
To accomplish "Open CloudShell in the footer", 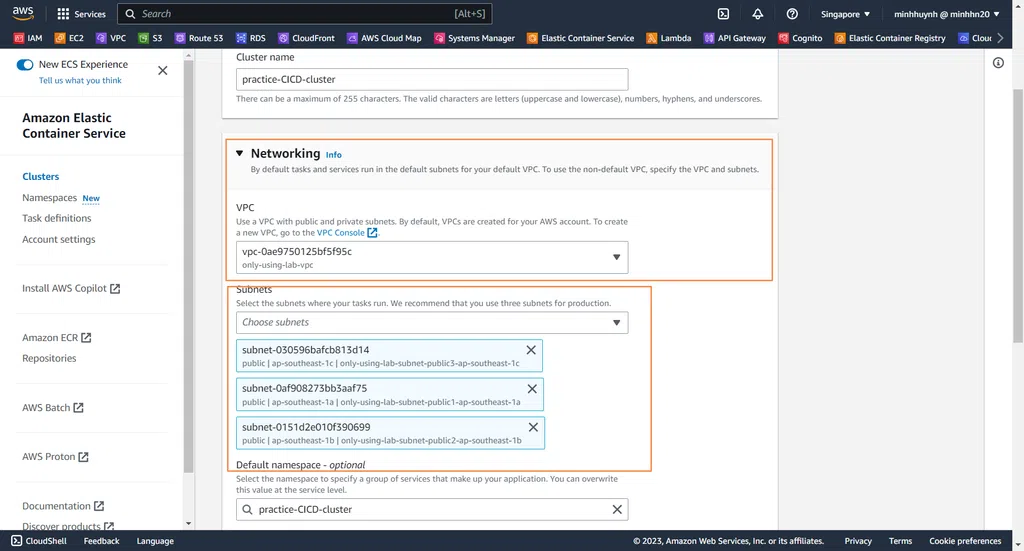I will point(39,541).
